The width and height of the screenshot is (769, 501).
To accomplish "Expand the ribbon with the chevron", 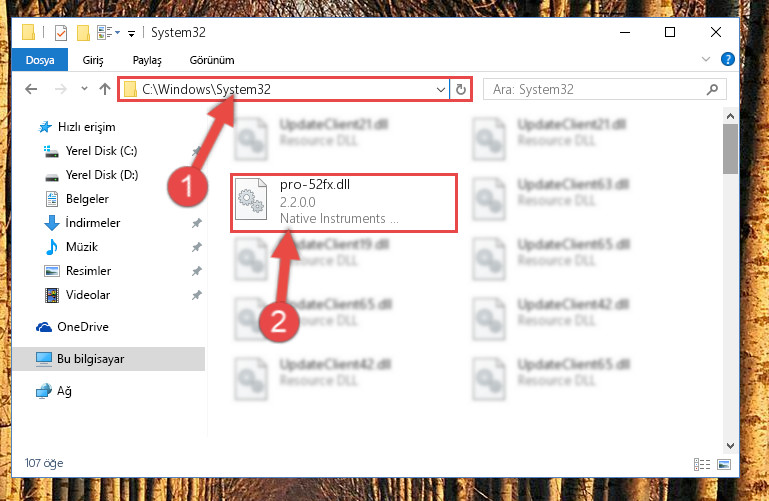I will [706, 59].
